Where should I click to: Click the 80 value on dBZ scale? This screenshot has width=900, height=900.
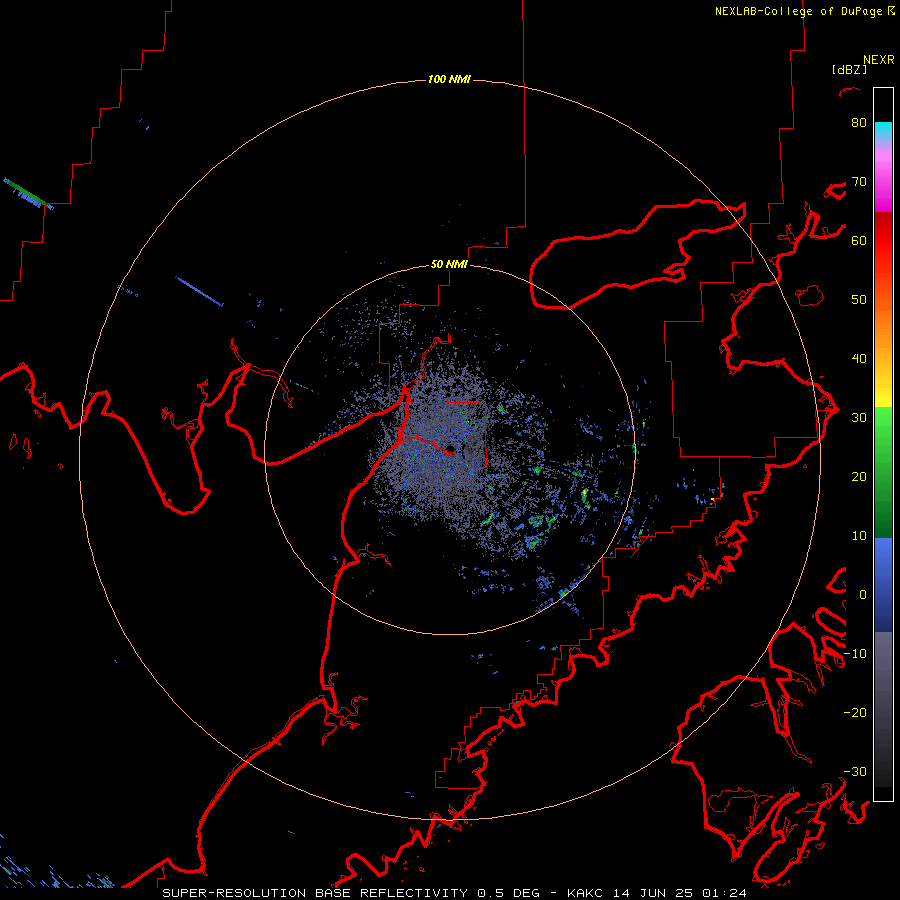click(859, 122)
